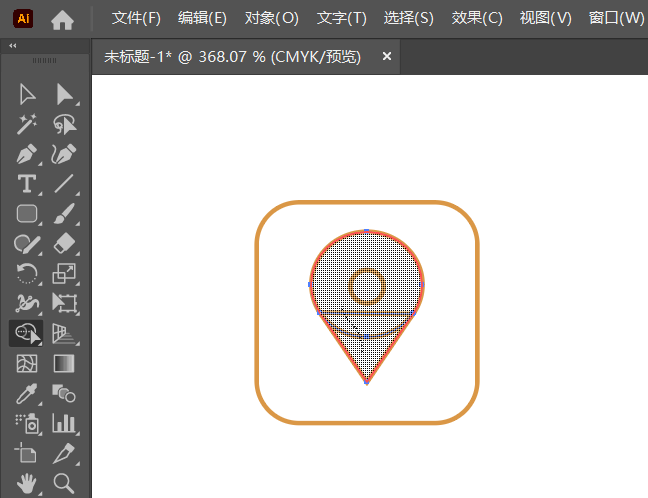Image resolution: width=648 pixels, height=498 pixels.
Task: Select the Symbol Sprayer tool
Action: (x=27, y=424)
